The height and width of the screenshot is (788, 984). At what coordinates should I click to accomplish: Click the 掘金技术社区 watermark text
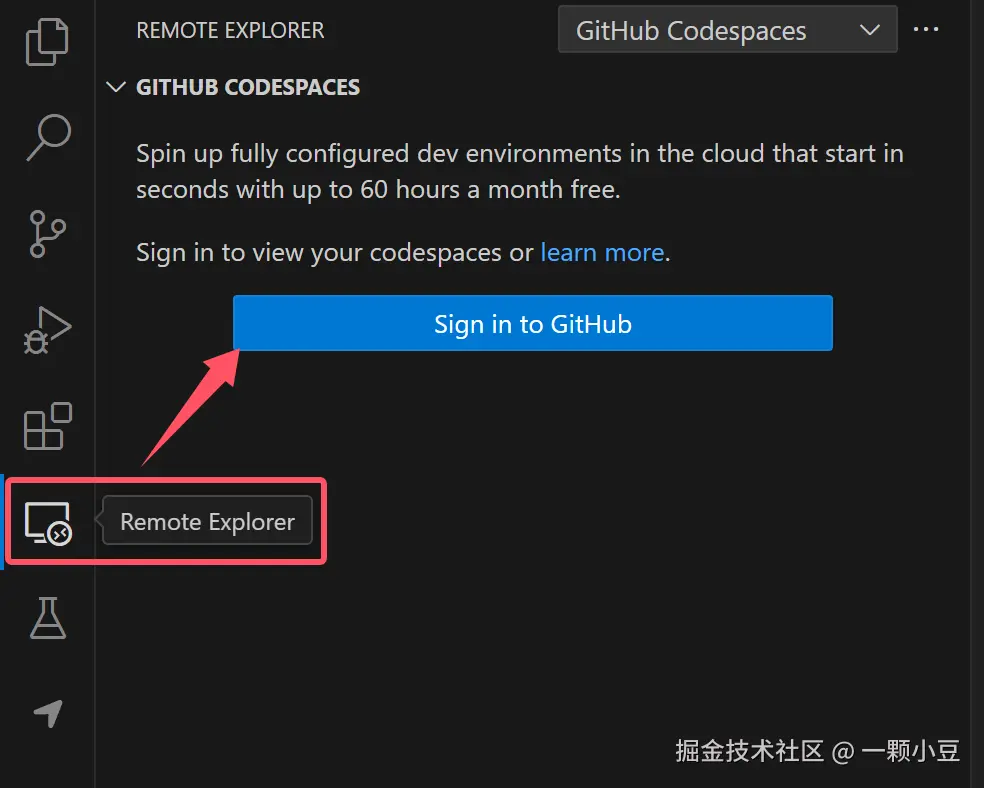pos(749,750)
